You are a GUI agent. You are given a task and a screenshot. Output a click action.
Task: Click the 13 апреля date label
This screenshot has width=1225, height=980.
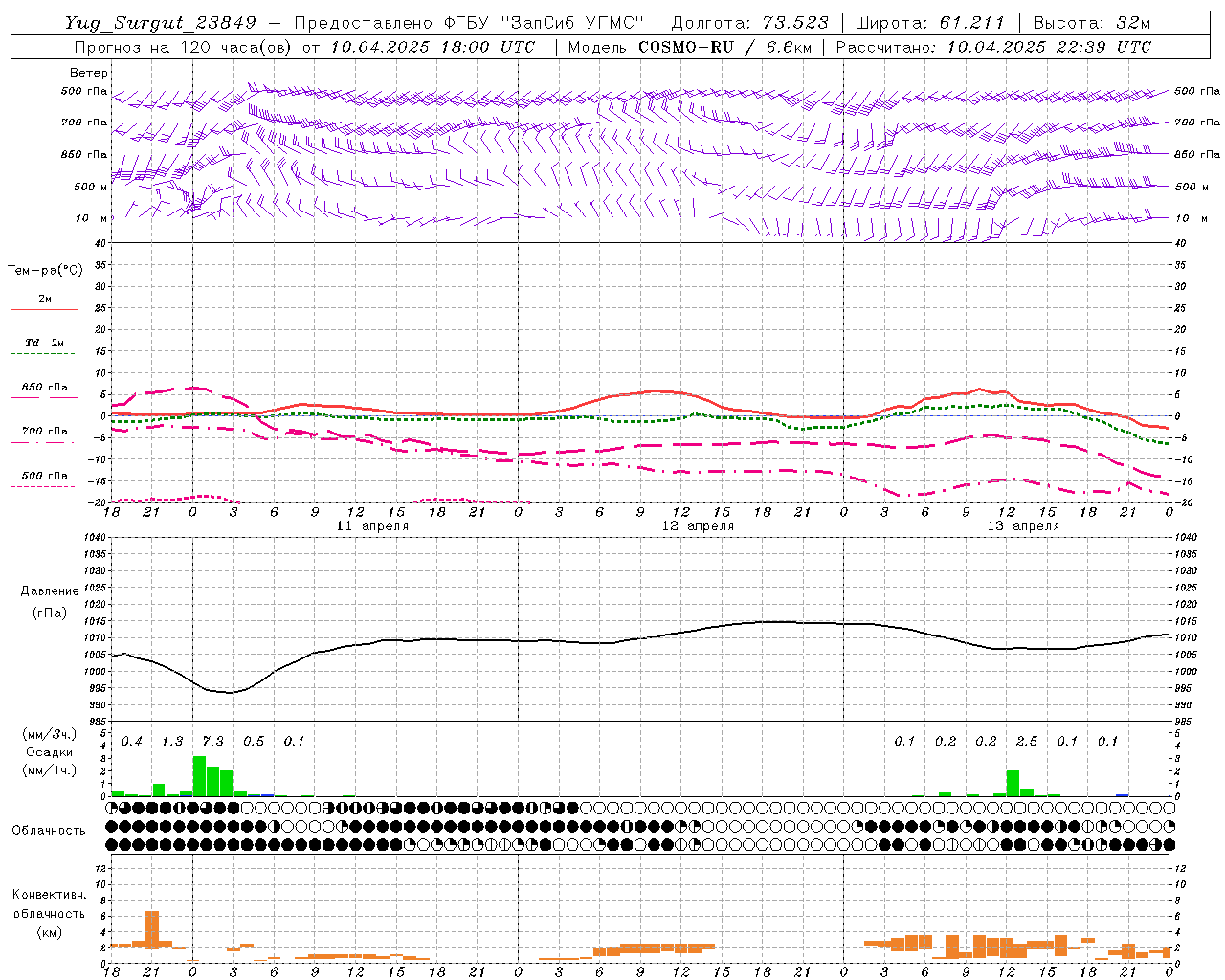tap(1023, 526)
